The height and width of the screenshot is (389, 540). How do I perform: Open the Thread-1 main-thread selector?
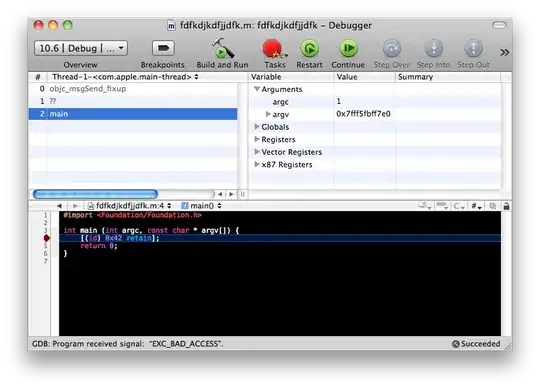125,77
